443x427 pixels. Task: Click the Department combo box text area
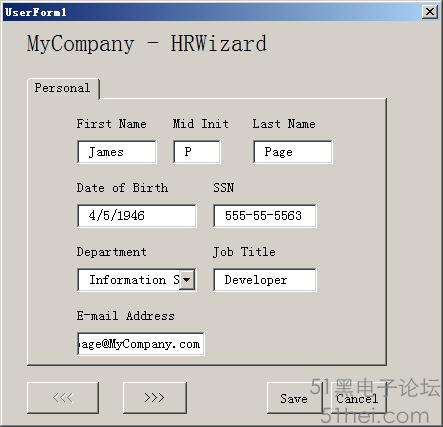tap(129, 280)
